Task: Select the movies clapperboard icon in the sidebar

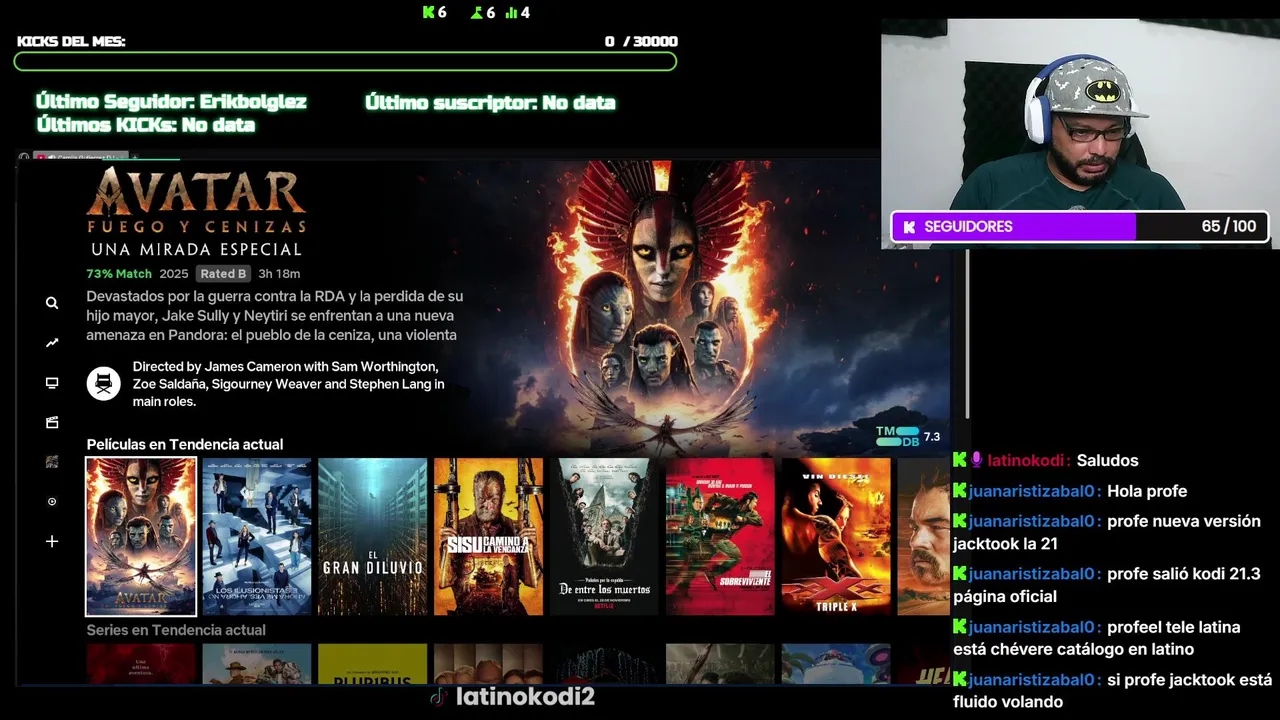Action: tap(52, 423)
